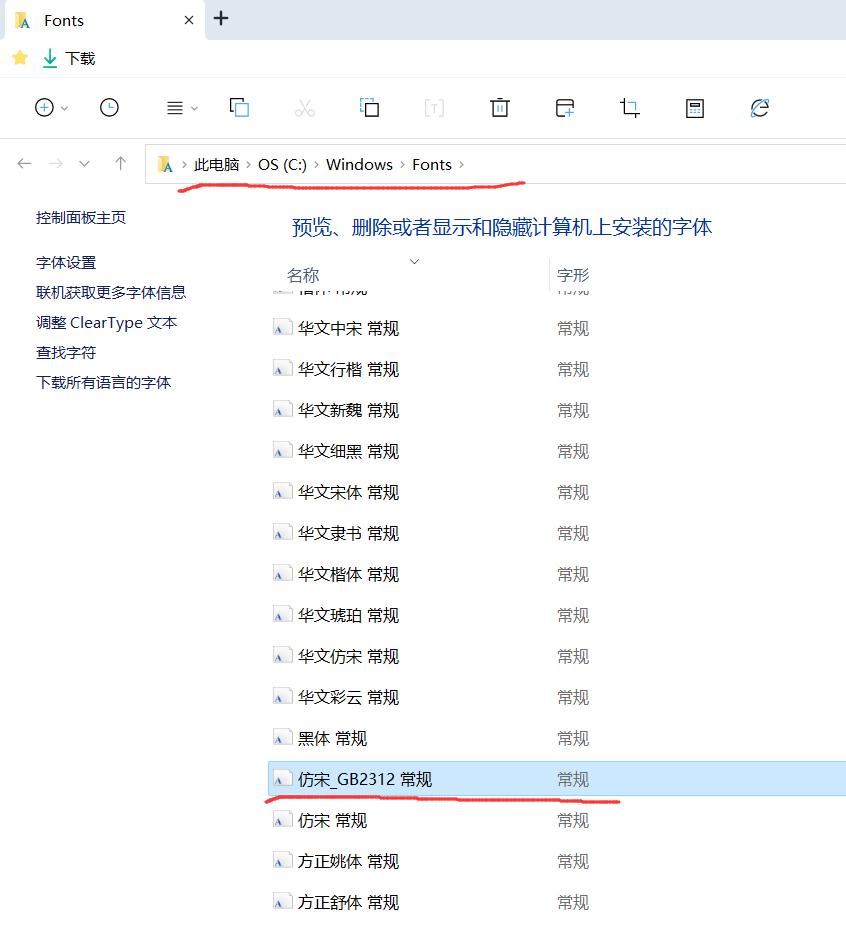Click the New item plus icon
Image resolution: width=846 pixels, height=931 pixels.
pos(44,108)
